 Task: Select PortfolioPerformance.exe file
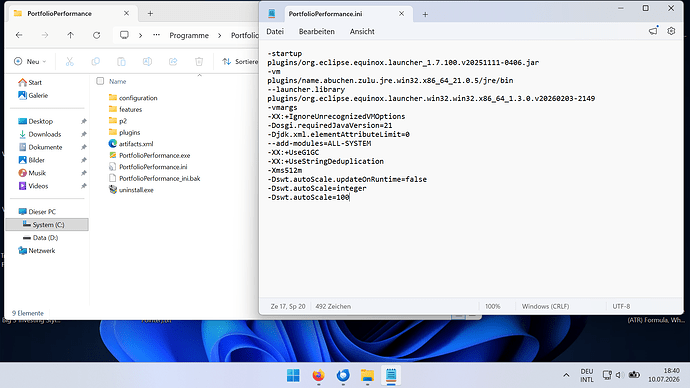(x=150, y=155)
